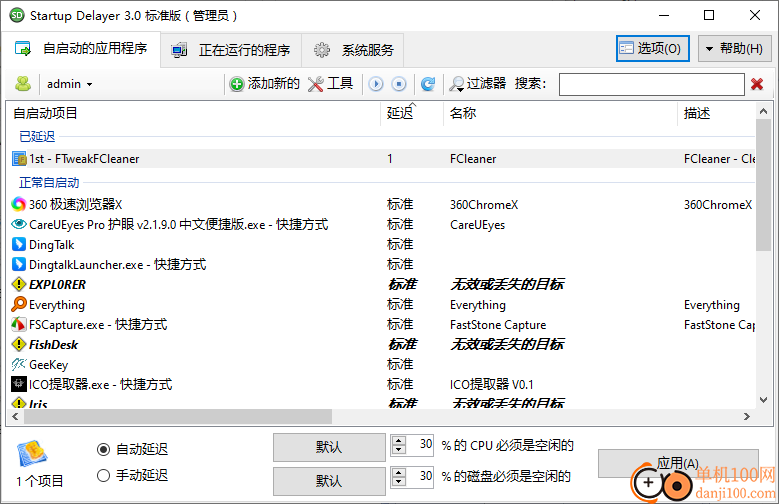The image size is (779, 504).
Task: Switch to 正在运行的程序 tab
Action: (x=231, y=50)
